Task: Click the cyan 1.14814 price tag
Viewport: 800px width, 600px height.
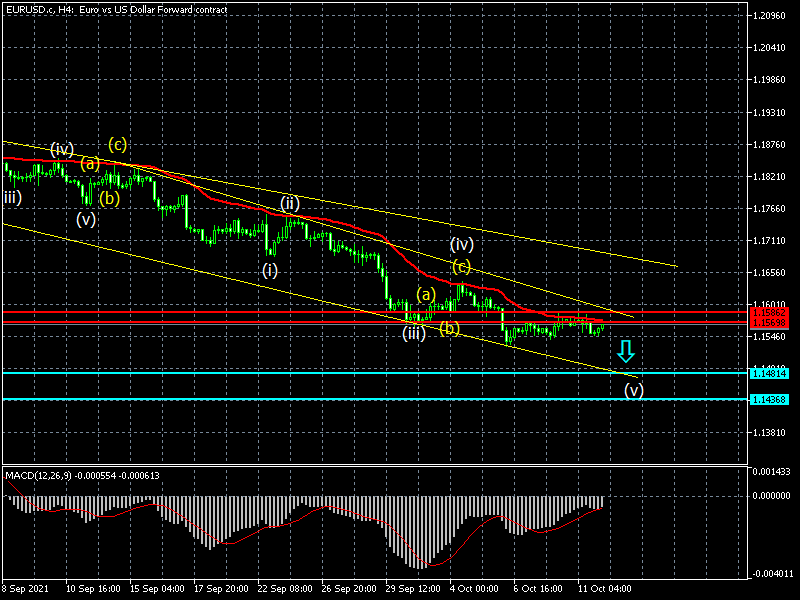Action: [775, 373]
